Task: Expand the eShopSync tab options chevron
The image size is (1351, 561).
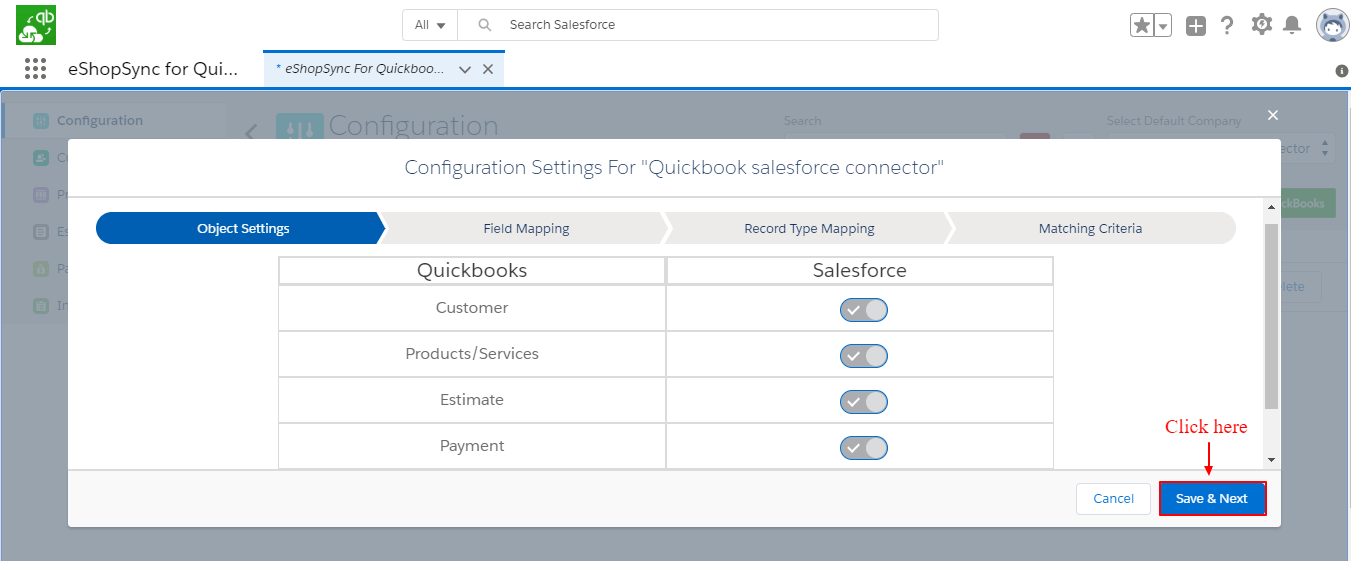Action: (x=464, y=69)
